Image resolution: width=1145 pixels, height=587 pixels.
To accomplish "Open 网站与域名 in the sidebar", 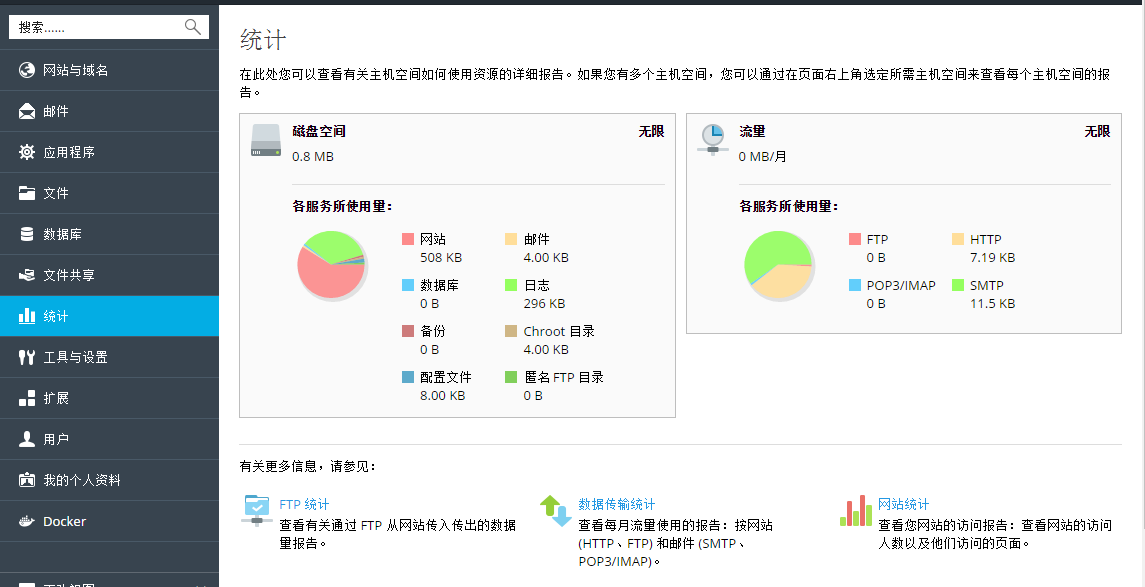I will coord(110,70).
